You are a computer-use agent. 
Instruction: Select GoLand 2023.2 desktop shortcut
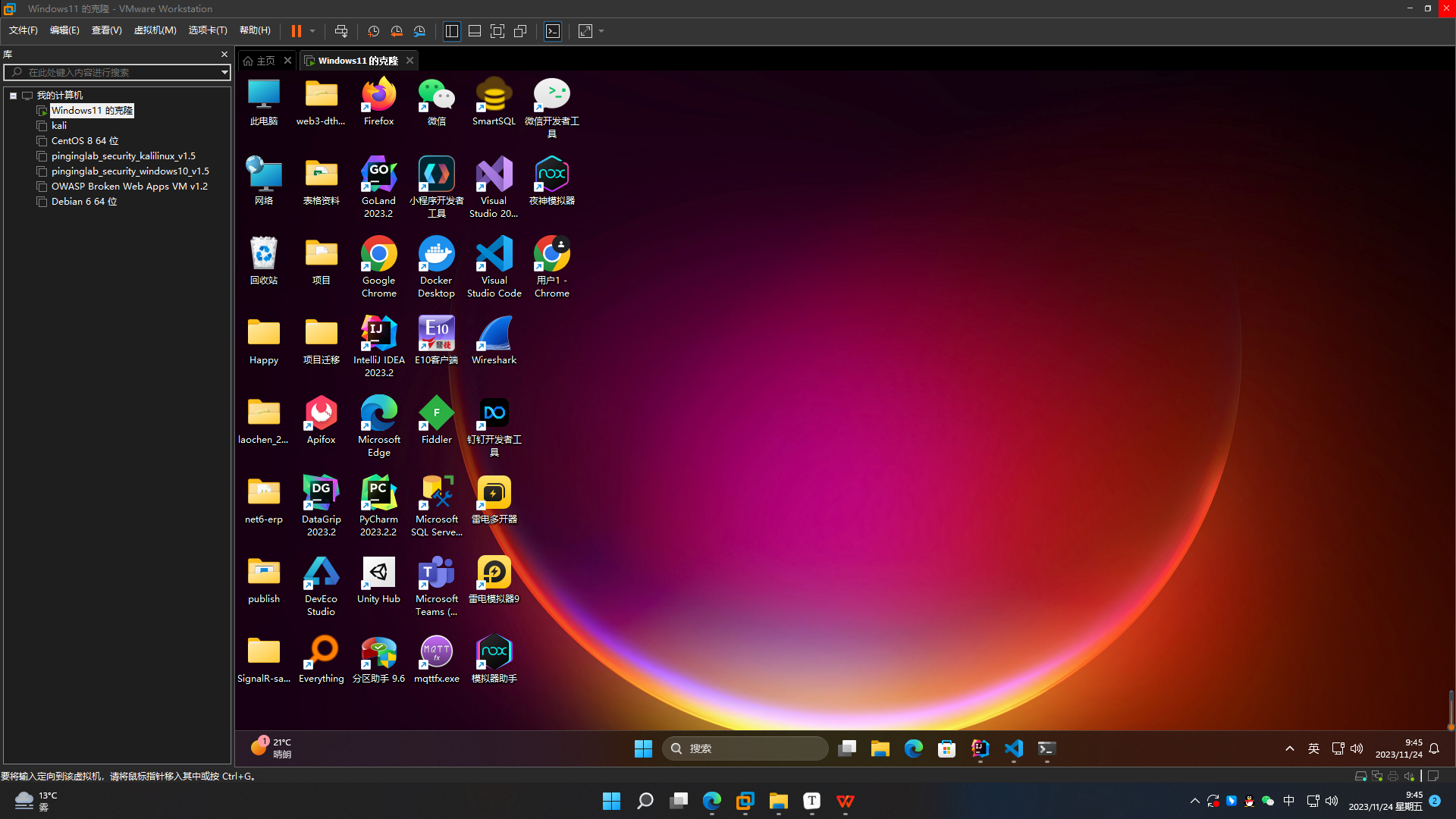[378, 187]
